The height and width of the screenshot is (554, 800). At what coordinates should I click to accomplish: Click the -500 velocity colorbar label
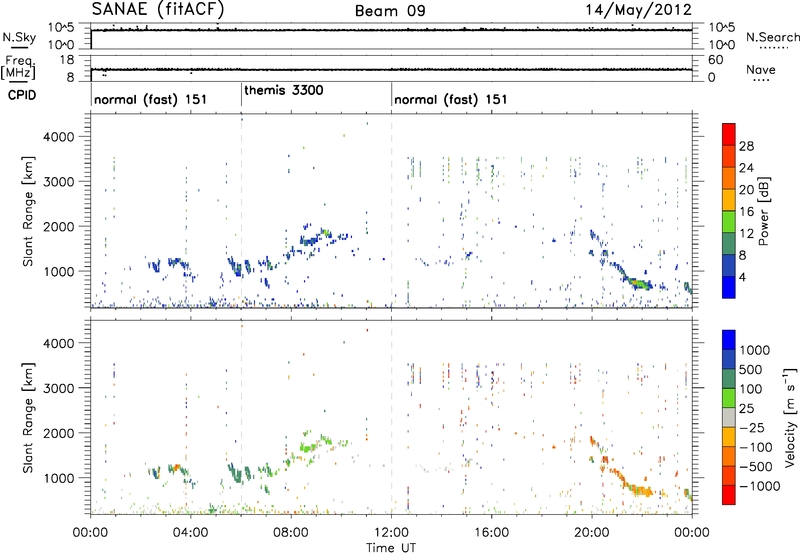point(755,466)
